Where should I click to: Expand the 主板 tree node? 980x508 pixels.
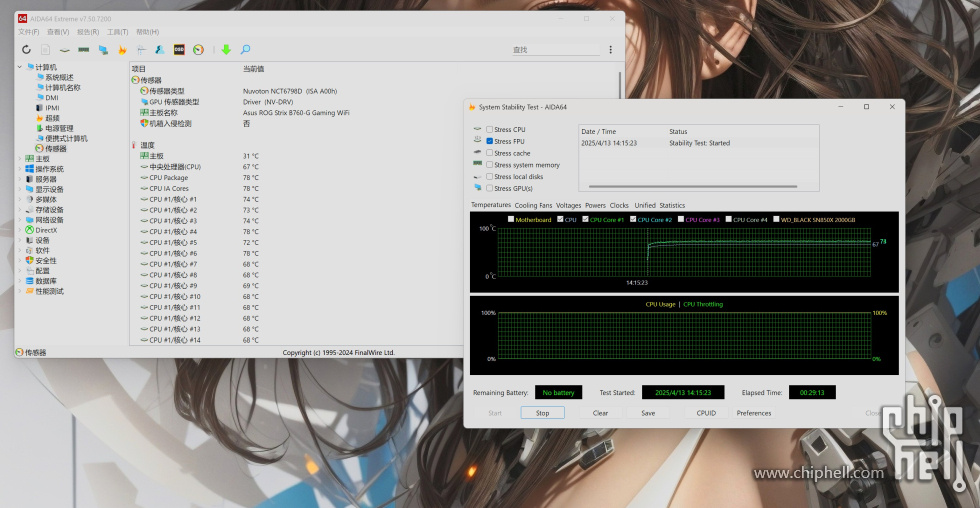pos(20,159)
